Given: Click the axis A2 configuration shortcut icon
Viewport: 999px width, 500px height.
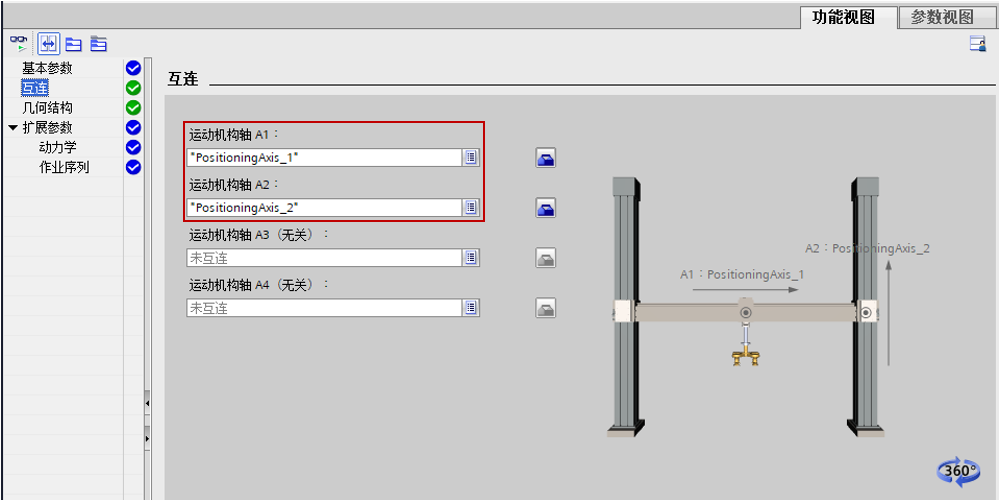Looking at the screenshot, I should (545, 208).
